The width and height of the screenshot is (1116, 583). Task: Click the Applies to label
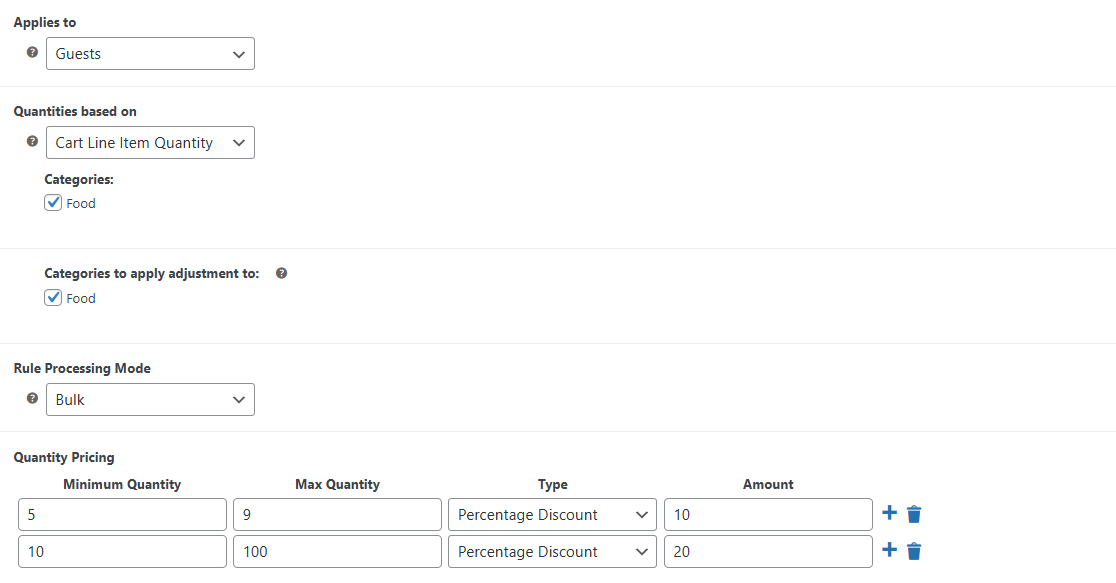(45, 22)
